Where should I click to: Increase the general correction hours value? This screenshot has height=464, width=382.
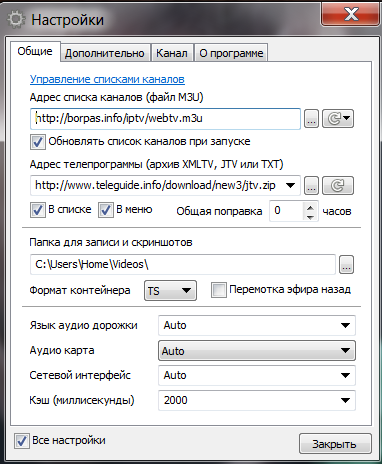[x=310, y=207]
